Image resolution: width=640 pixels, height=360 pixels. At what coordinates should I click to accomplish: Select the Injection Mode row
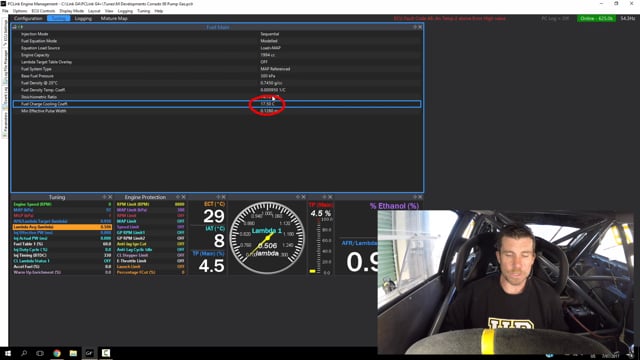(x=217, y=34)
